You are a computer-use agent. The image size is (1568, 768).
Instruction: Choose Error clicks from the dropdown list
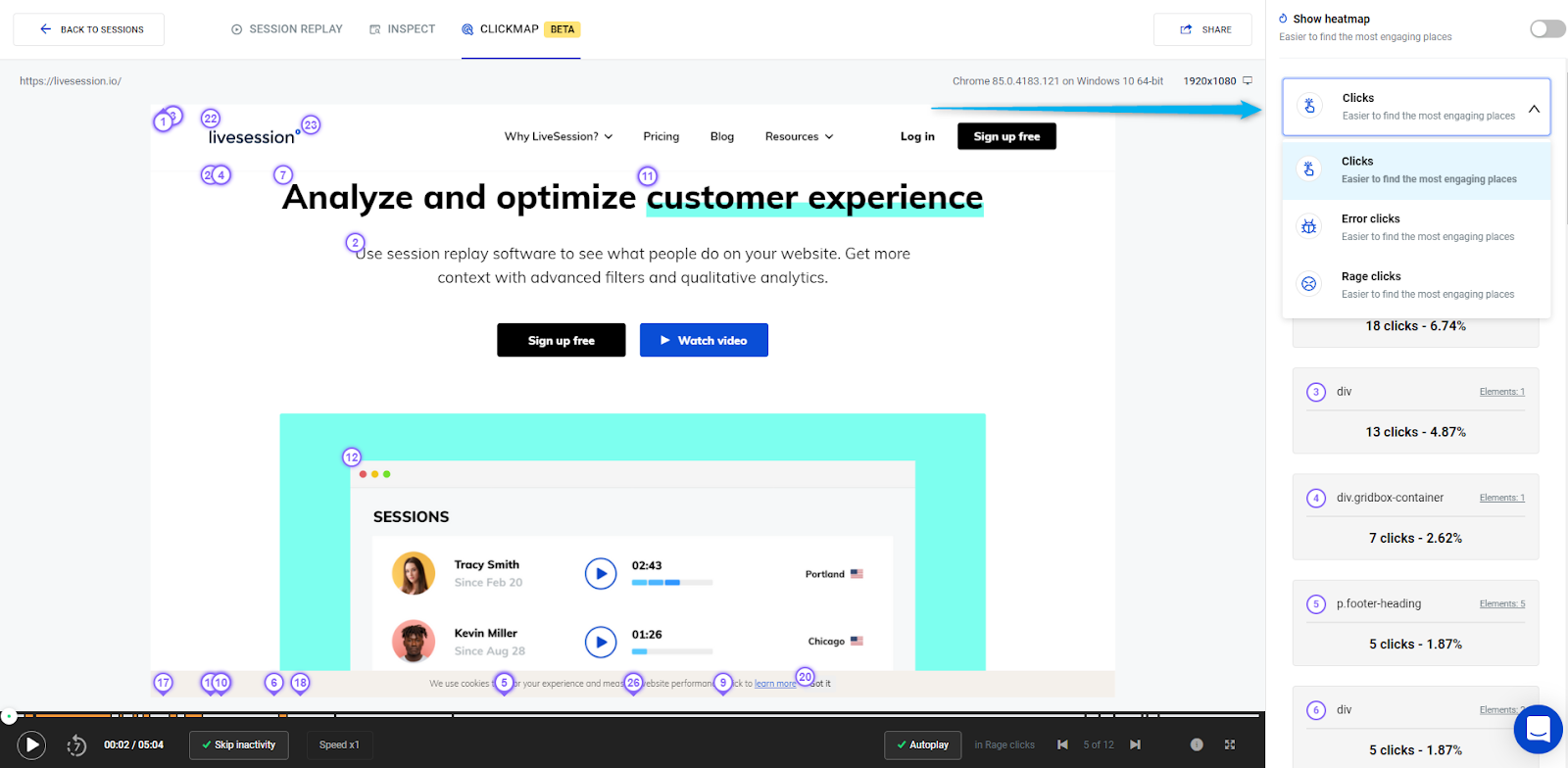[1416, 227]
